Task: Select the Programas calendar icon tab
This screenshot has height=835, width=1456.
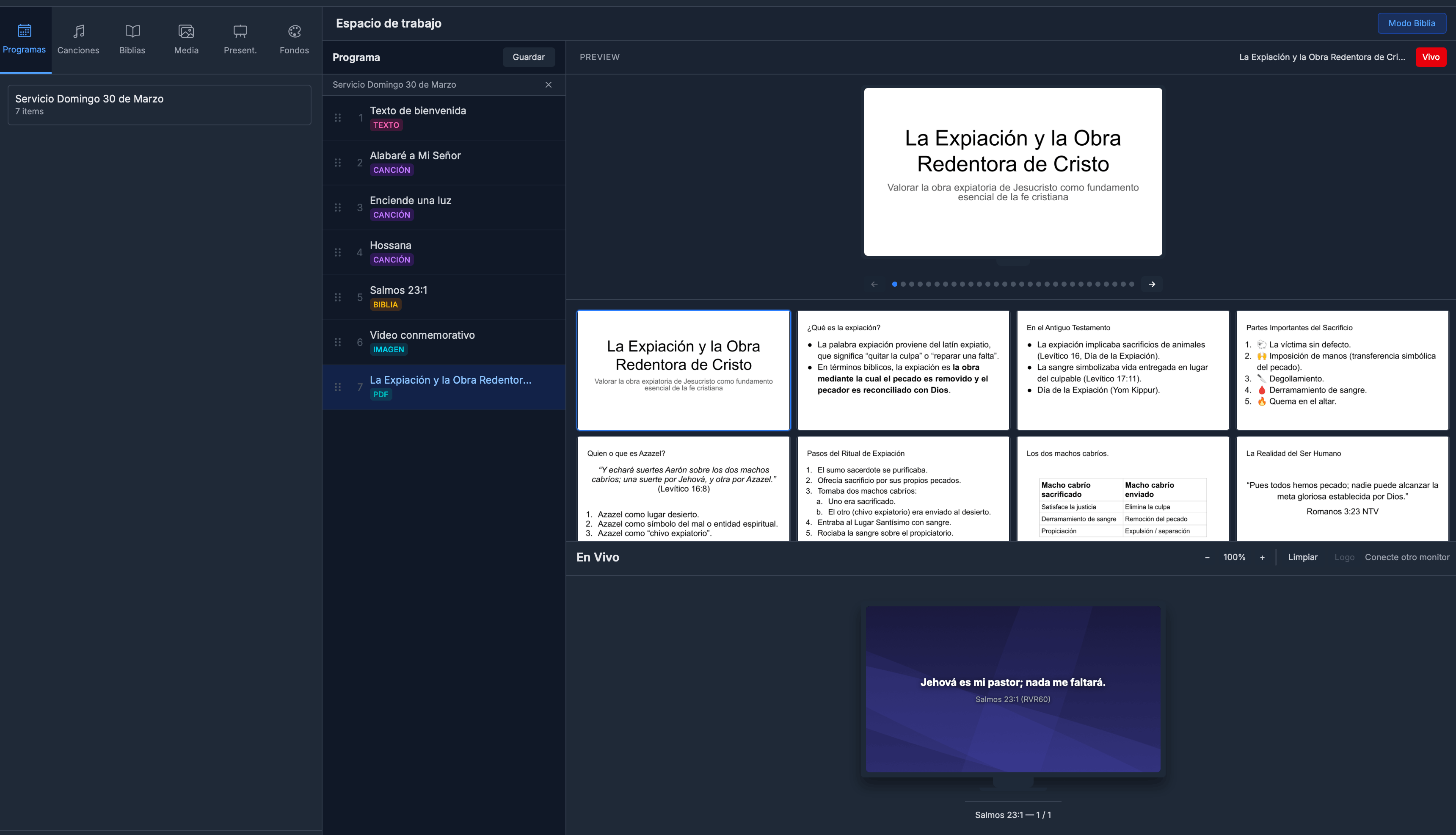Action: tap(24, 39)
